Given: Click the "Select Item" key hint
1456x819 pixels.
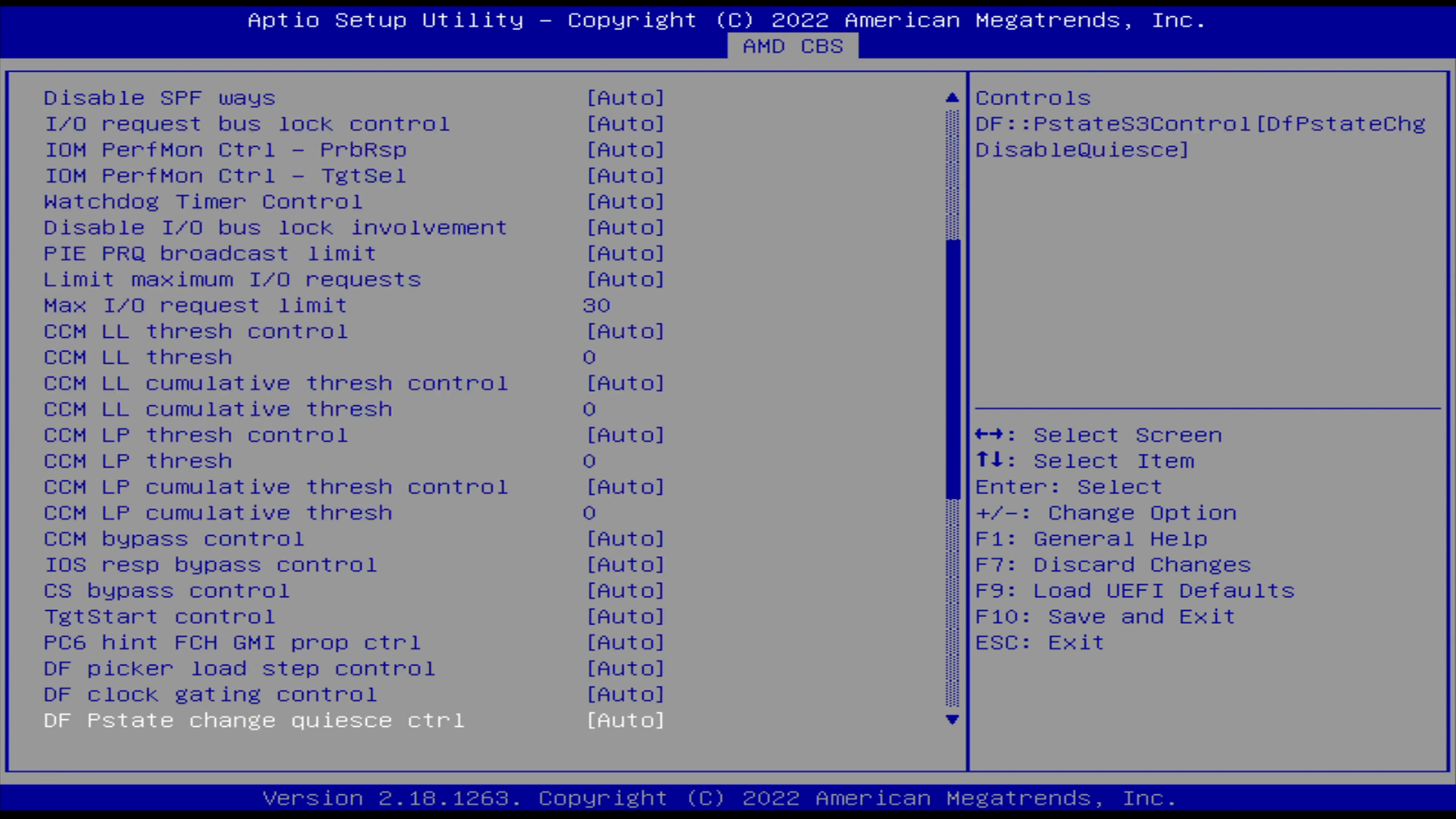Looking at the screenshot, I should [1085, 462].
